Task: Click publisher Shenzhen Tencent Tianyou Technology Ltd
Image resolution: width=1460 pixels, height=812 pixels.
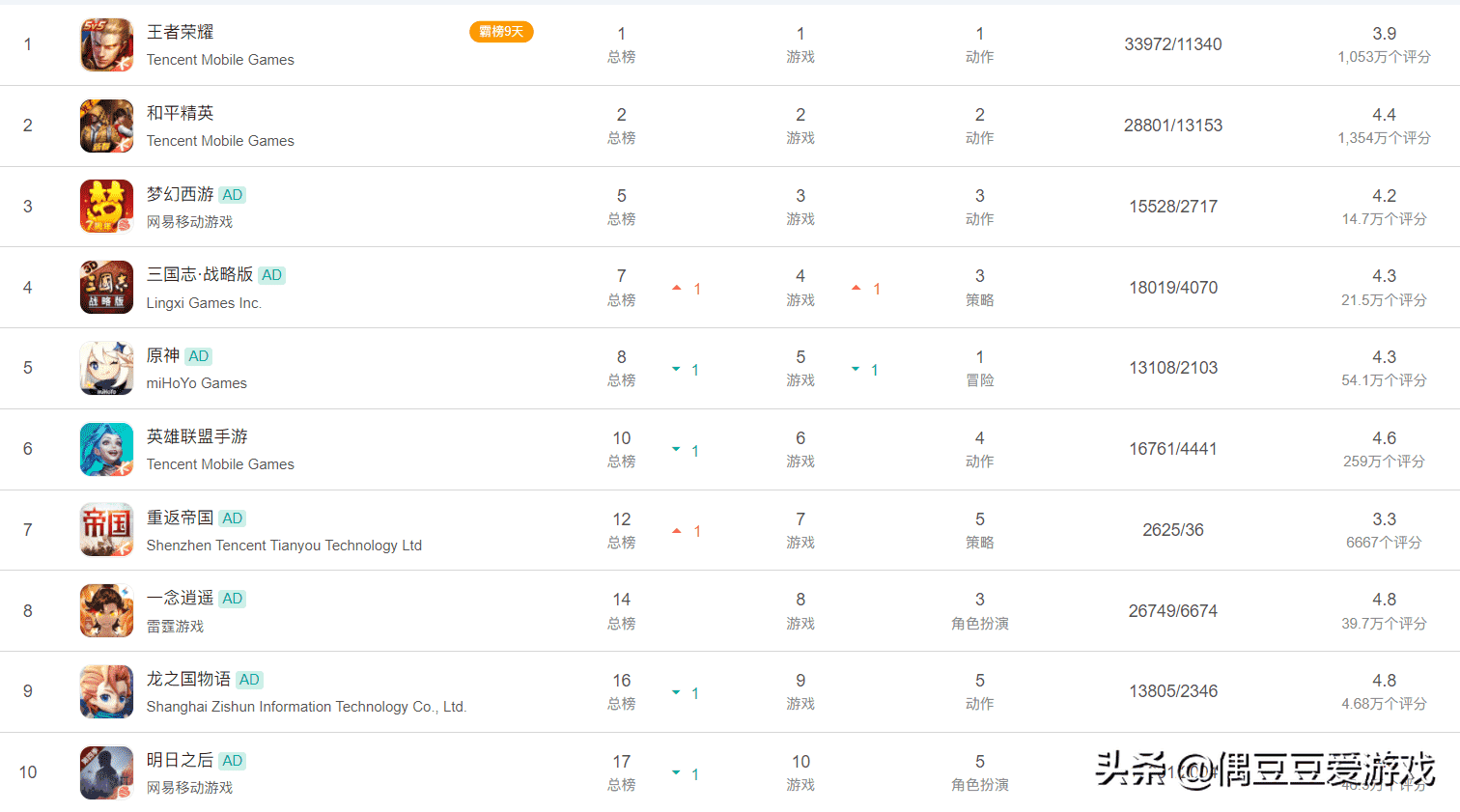Action: [284, 546]
